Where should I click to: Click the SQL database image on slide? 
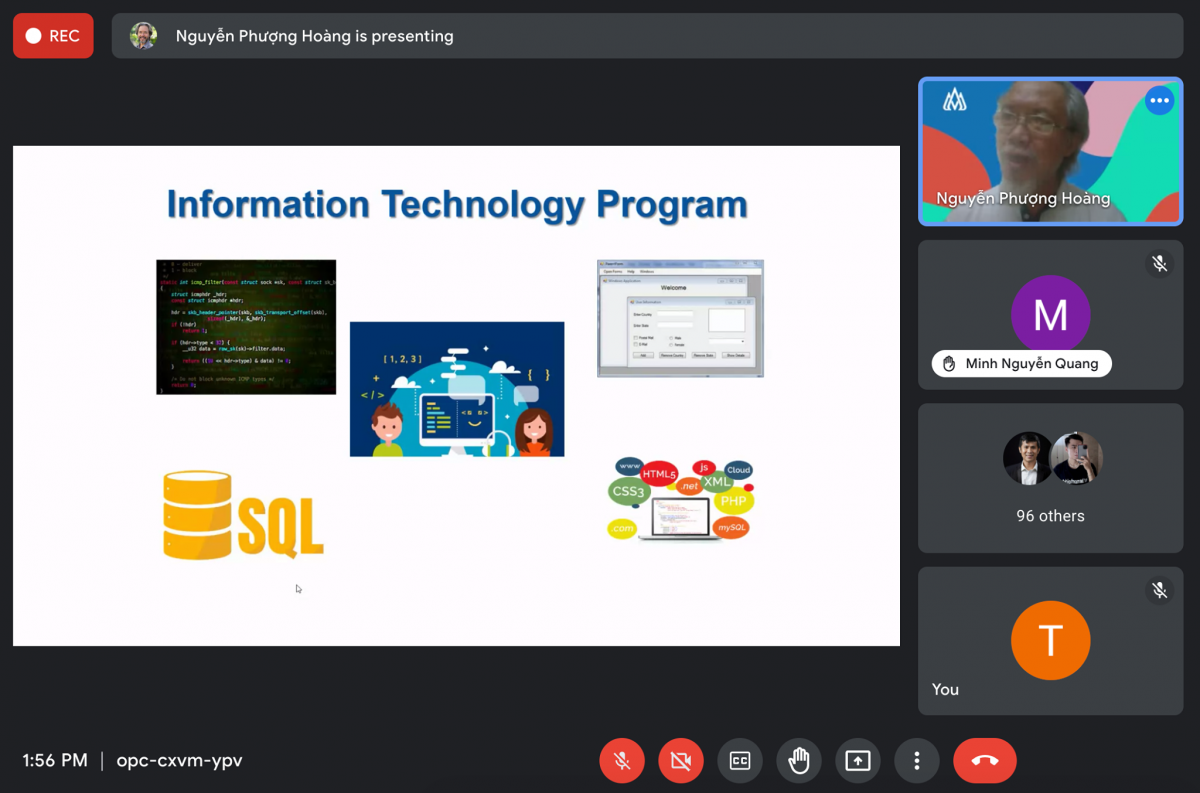point(243,516)
